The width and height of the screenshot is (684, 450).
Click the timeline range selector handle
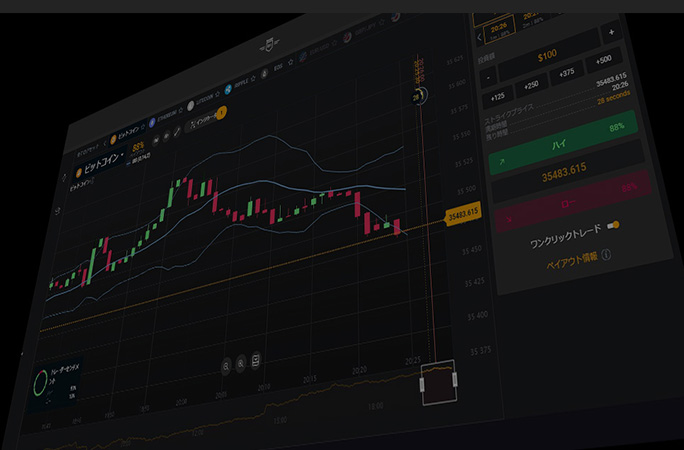pyautogui.click(x=438, y=383)
